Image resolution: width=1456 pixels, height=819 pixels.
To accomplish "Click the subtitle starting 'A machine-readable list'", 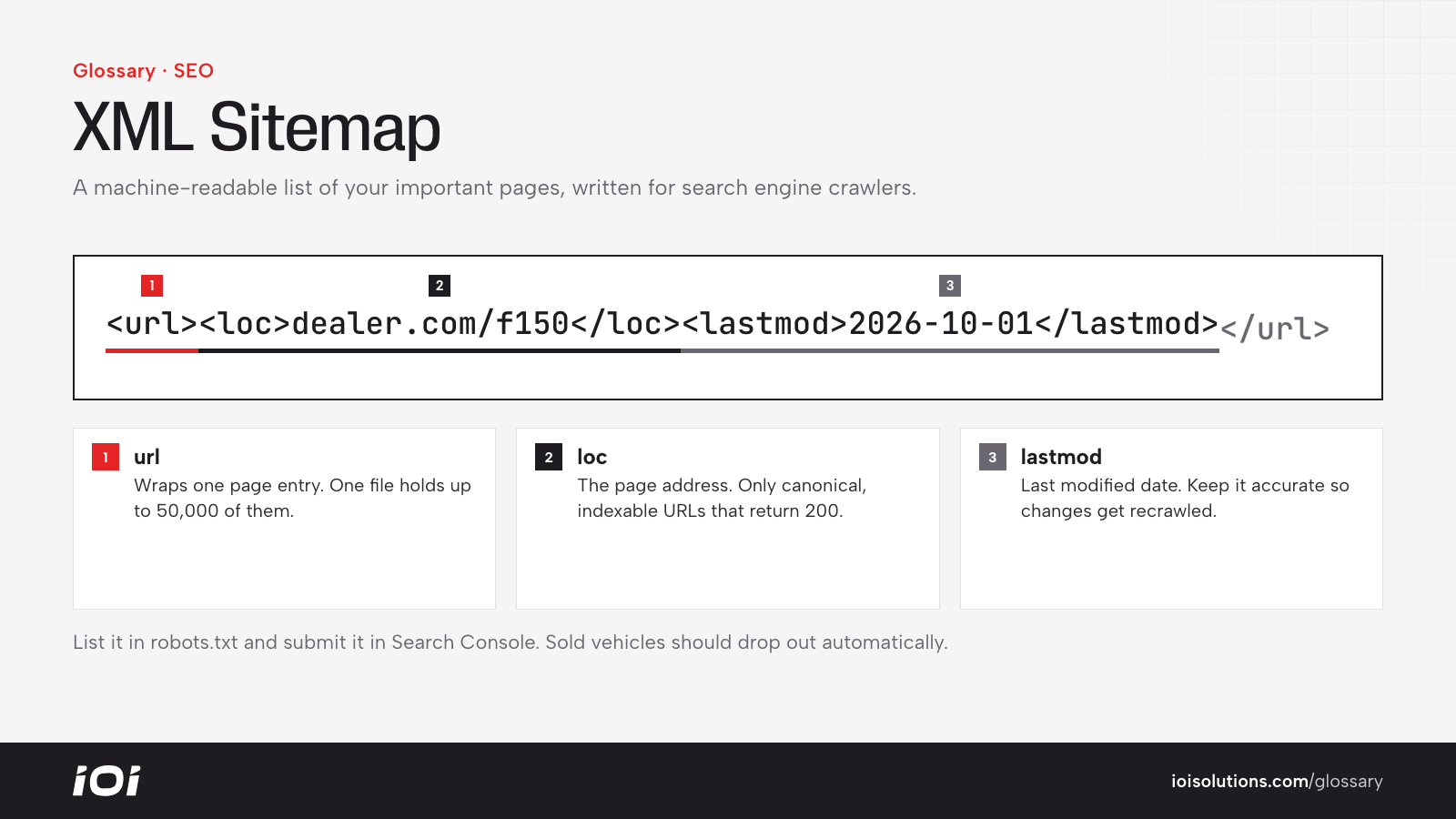I will [494, 187].
